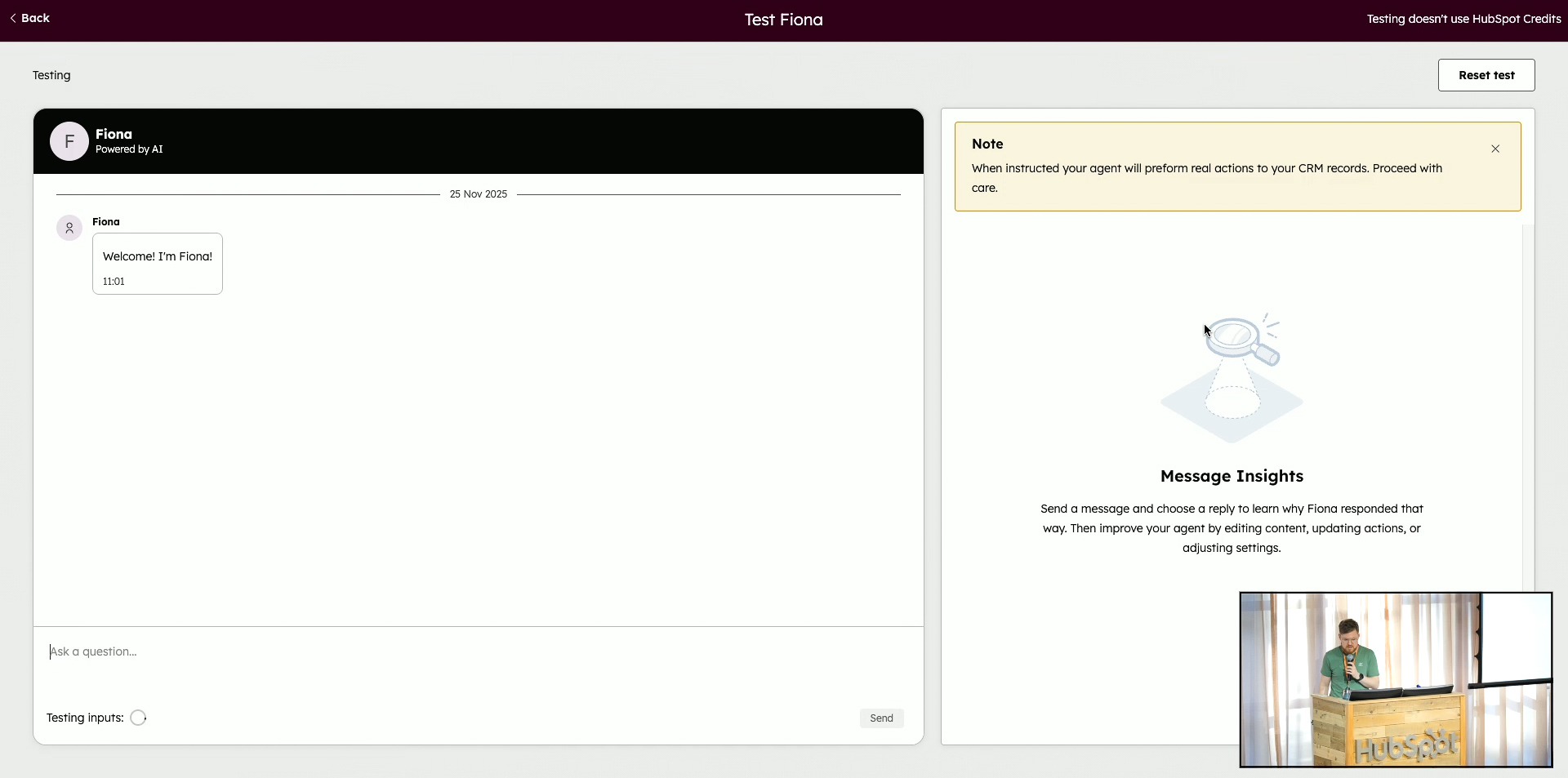1568x778 pixels.
Task: Click the 25 Nov 2025 date divider
Action: (x=479, y=194)
